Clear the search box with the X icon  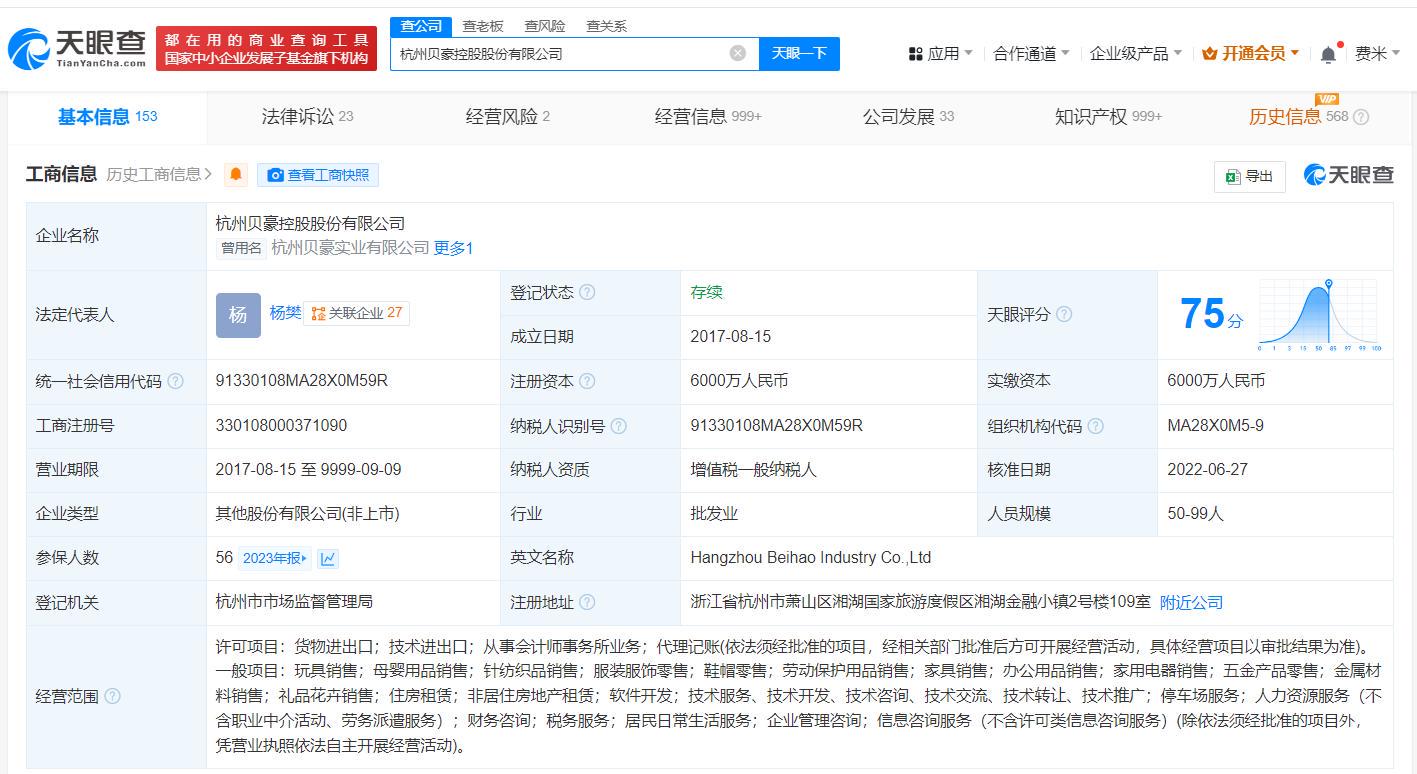(x=738, y=53)
